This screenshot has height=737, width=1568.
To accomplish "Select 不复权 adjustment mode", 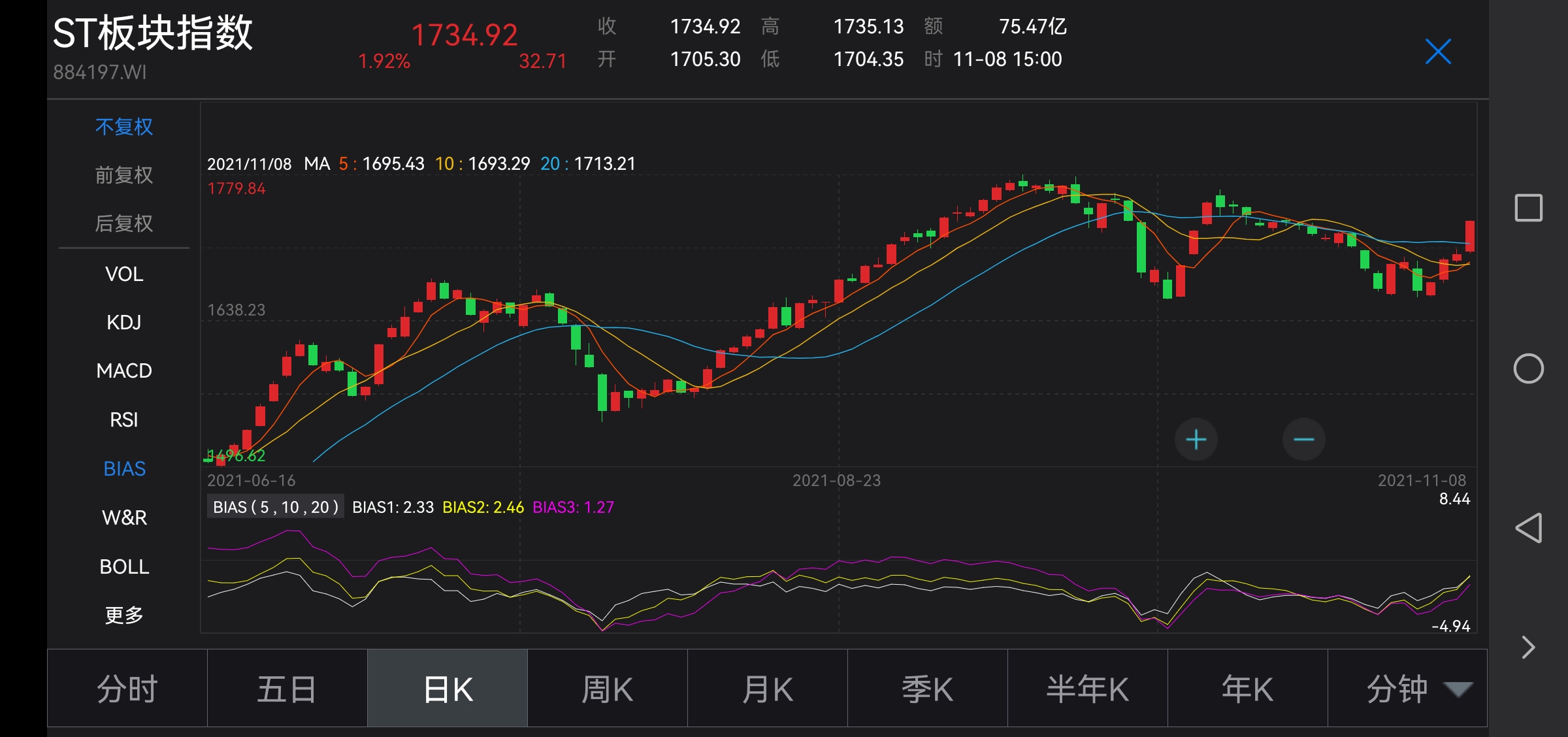I will (124, 127).
